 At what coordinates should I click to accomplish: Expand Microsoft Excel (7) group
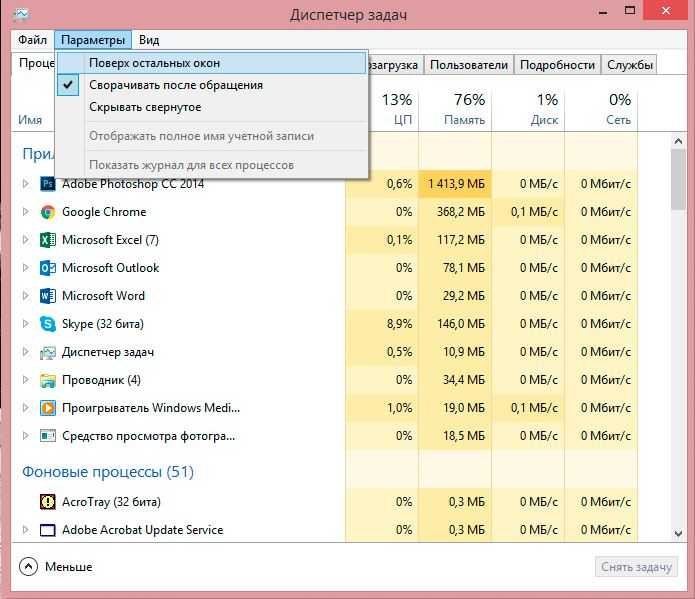pyautogui.click(x=26, y=240)
